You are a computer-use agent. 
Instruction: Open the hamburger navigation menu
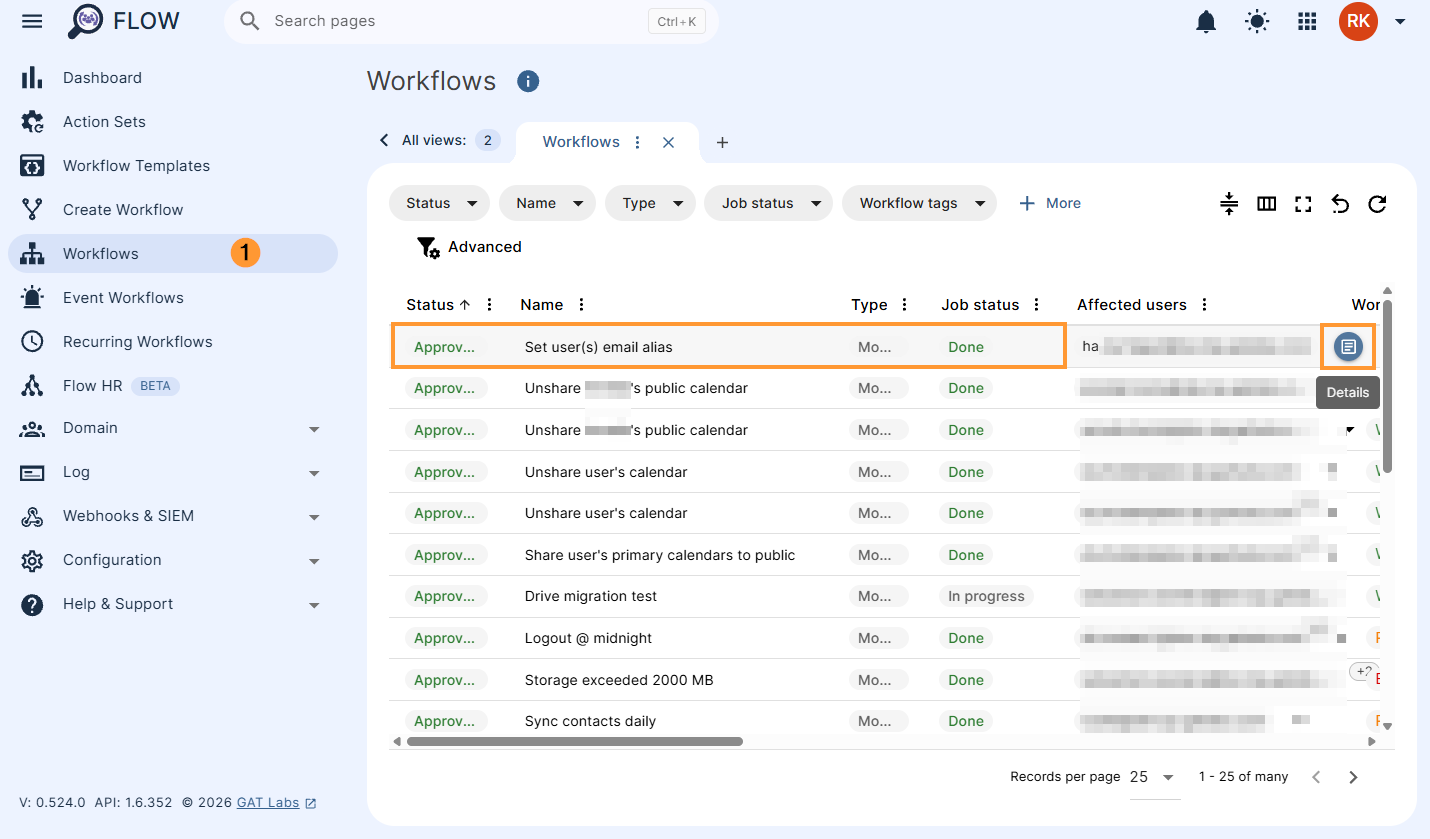(x=32, y=21)
